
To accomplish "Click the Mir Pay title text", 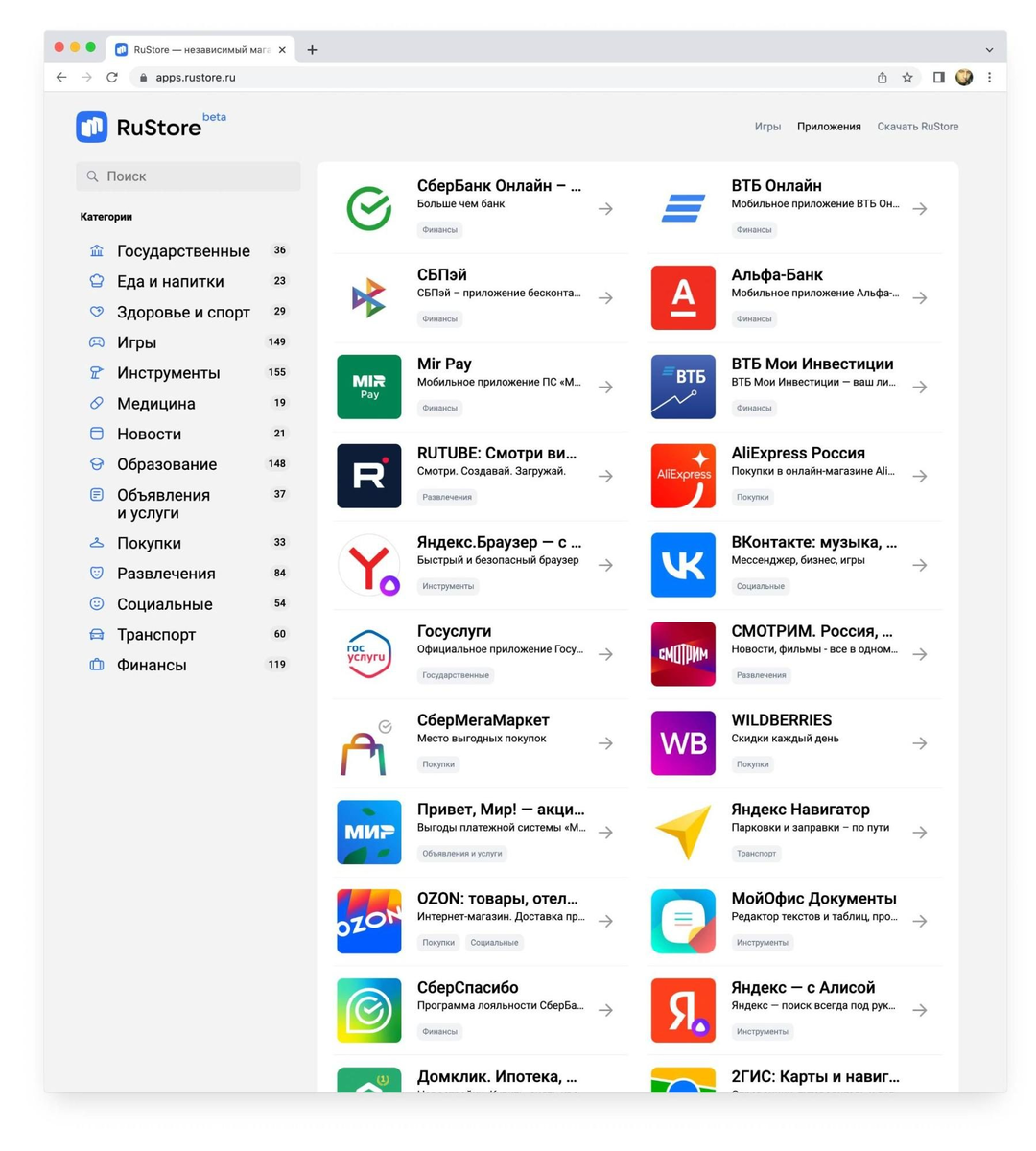I will [444, 364].
